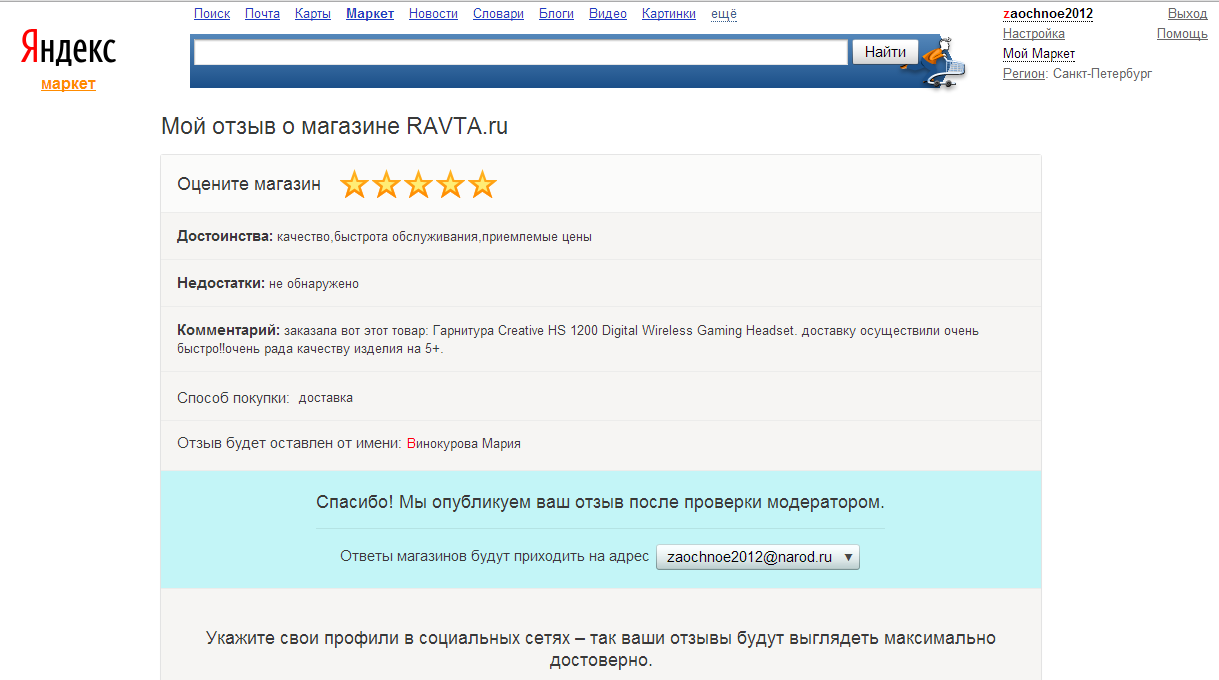Open the Помощь help link
The image size is (1219, 680).
coord(1182,34)
